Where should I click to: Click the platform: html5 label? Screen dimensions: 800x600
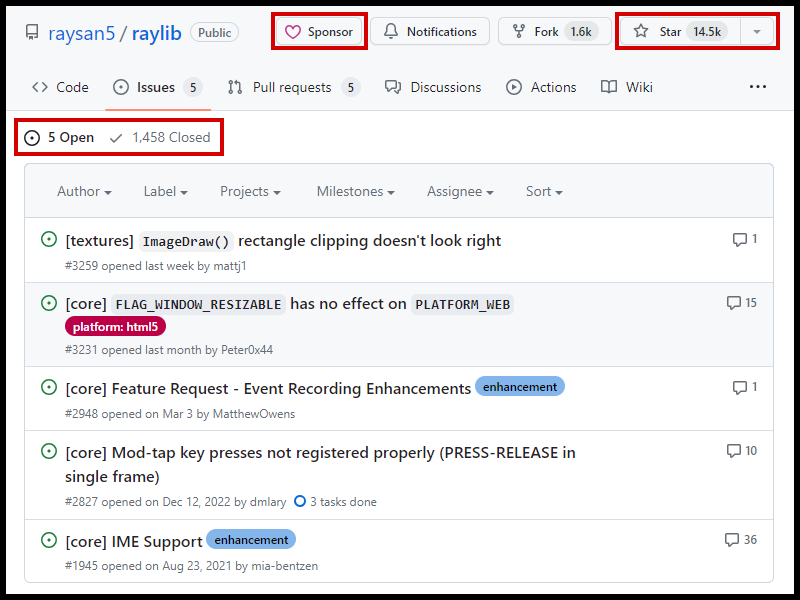pos(116,327)
